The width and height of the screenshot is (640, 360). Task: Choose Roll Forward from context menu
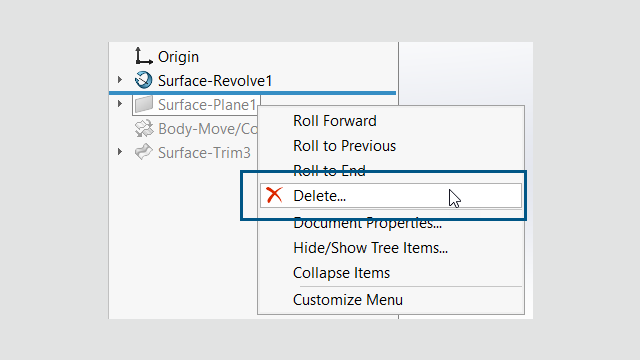pyautogui.click(x=335, y=121)
